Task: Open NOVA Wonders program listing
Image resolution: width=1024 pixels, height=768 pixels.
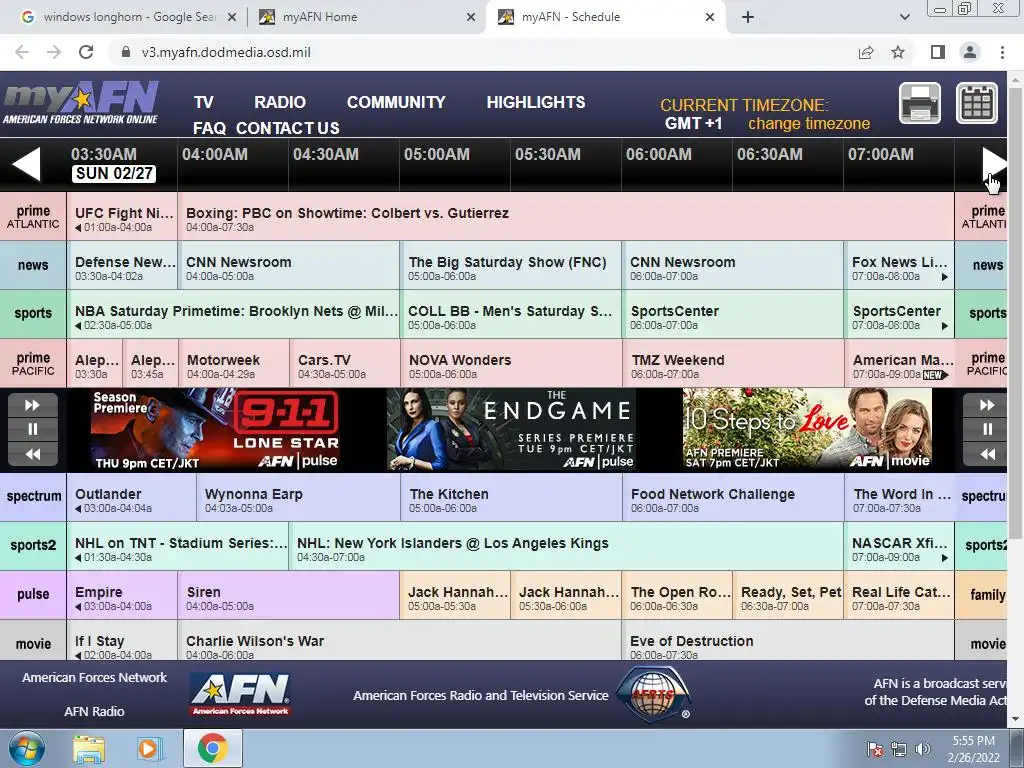Action: coord(511,364)
